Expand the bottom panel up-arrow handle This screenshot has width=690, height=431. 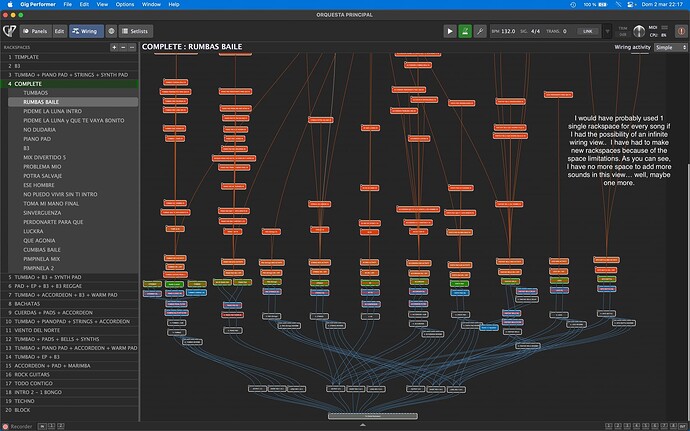point(363,425)
